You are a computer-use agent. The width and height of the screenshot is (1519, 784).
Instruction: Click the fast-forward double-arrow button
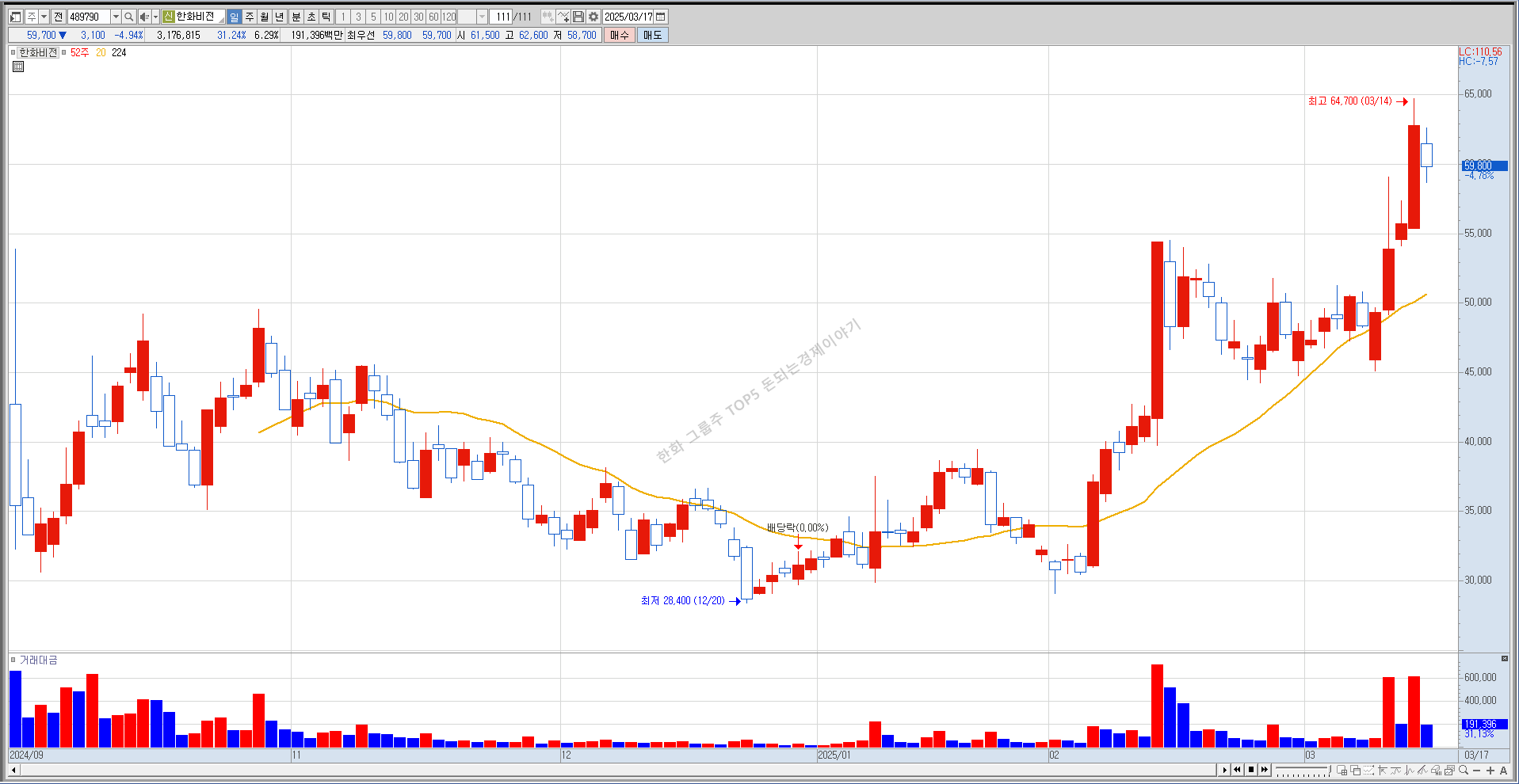1265,770
